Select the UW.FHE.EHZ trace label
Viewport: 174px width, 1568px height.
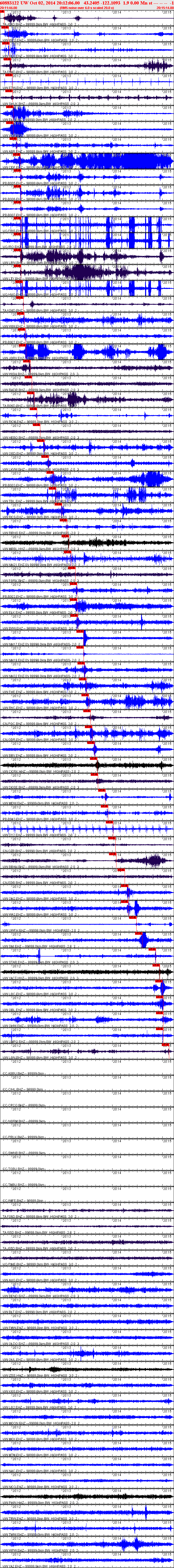coord(40,690)
